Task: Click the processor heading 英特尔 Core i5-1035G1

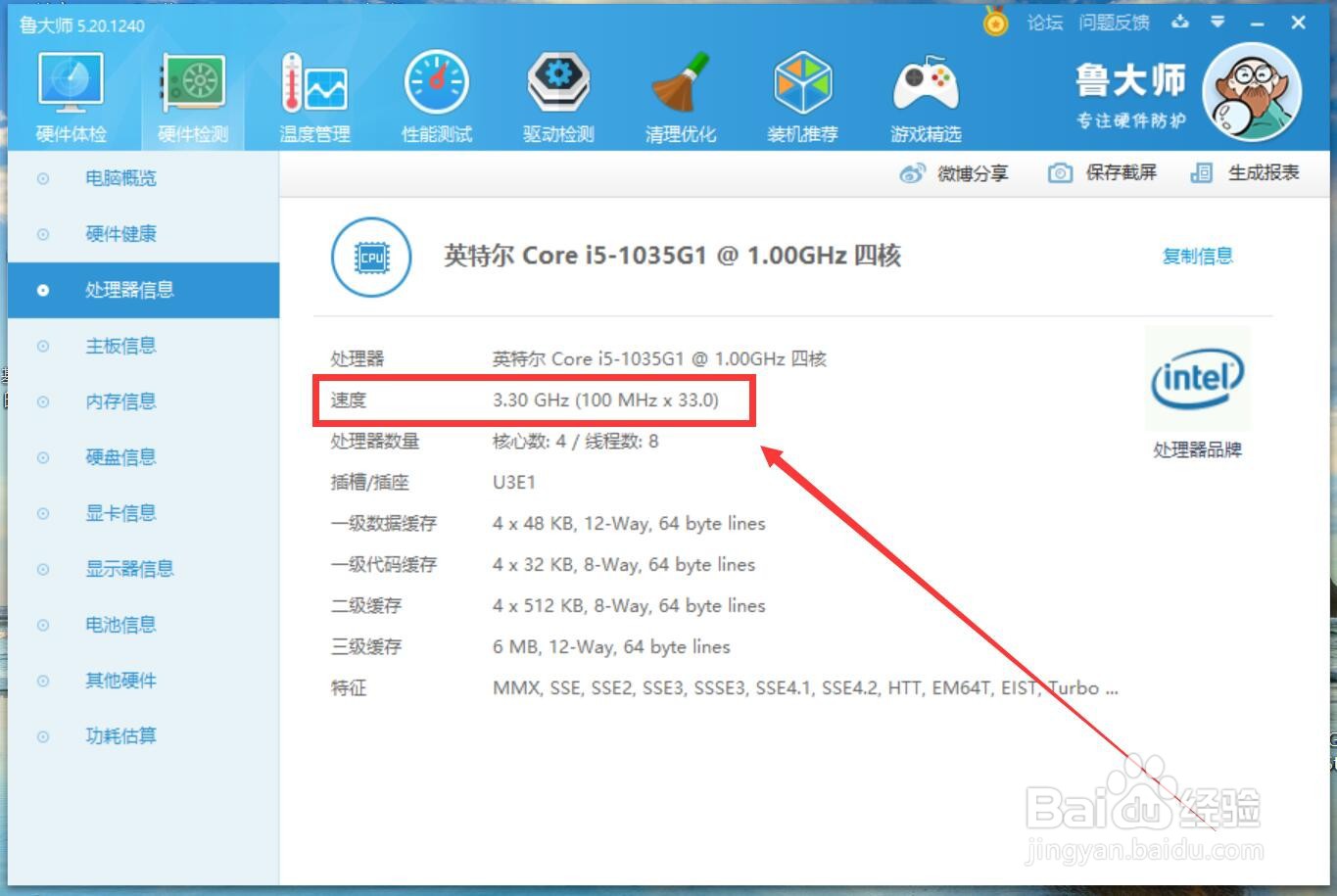Action: click(x=672, y=257)
